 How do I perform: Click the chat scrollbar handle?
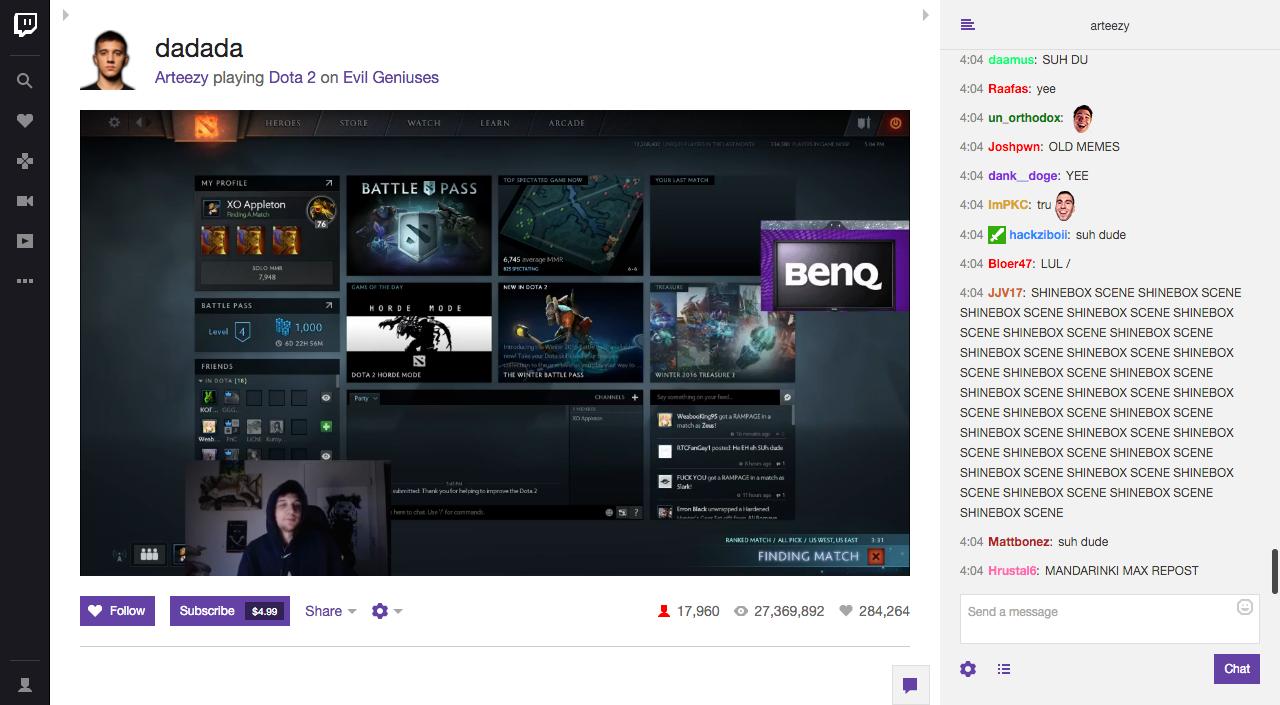coord(1274,571)
